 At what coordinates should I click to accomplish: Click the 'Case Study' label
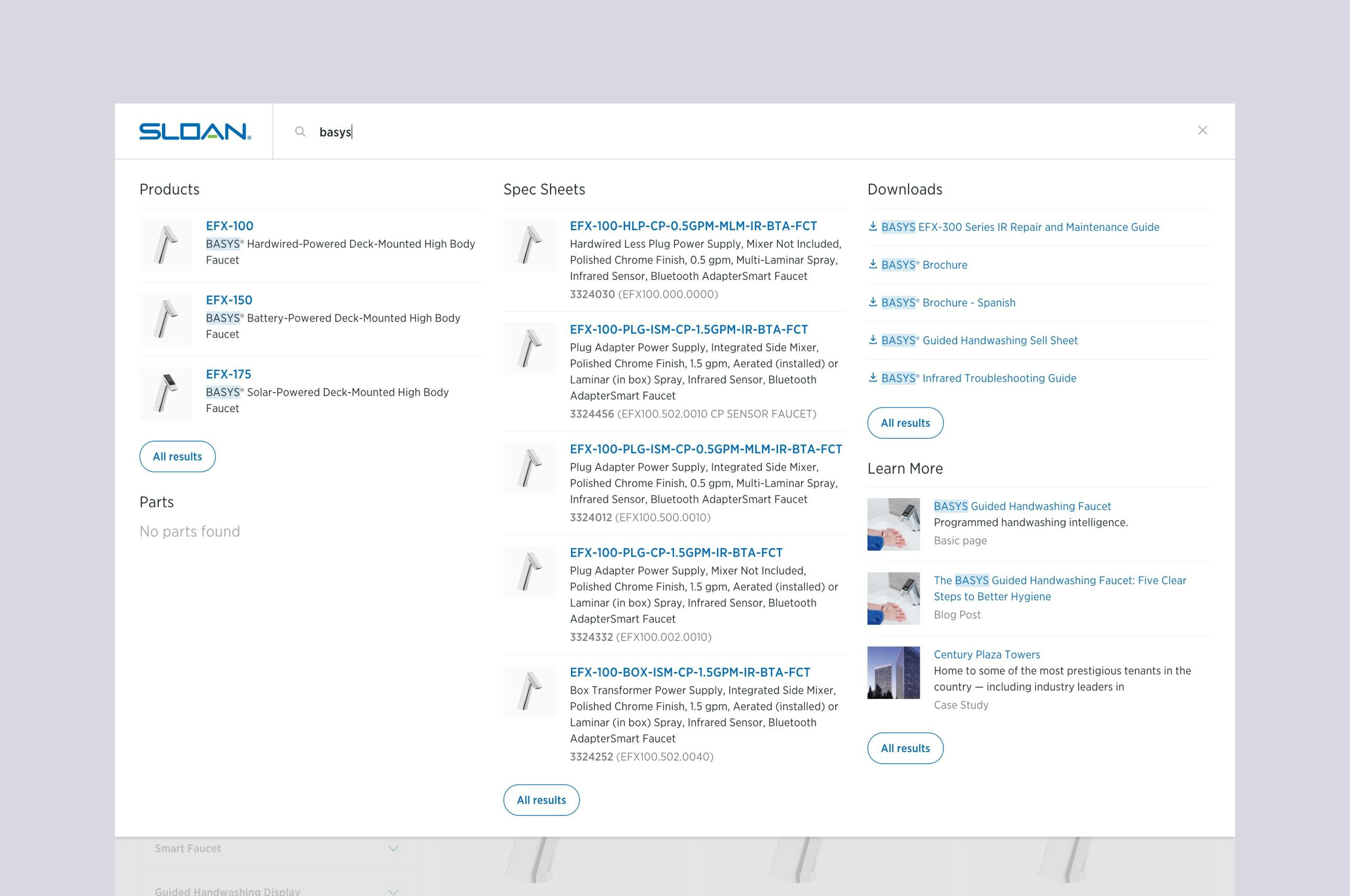(961, 705)
